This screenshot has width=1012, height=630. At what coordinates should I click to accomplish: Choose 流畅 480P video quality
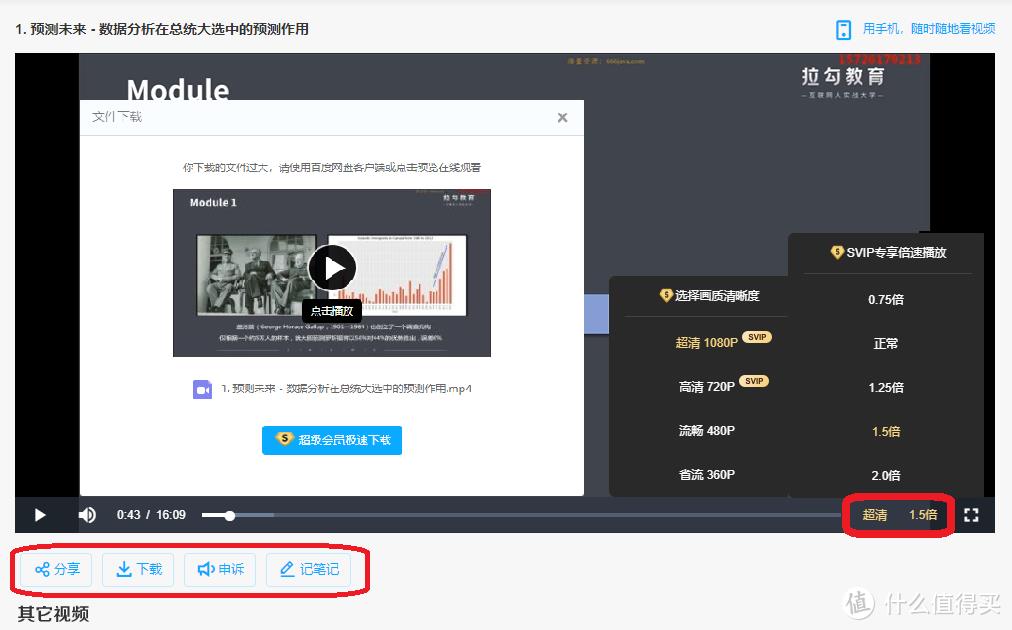(706, 430)
